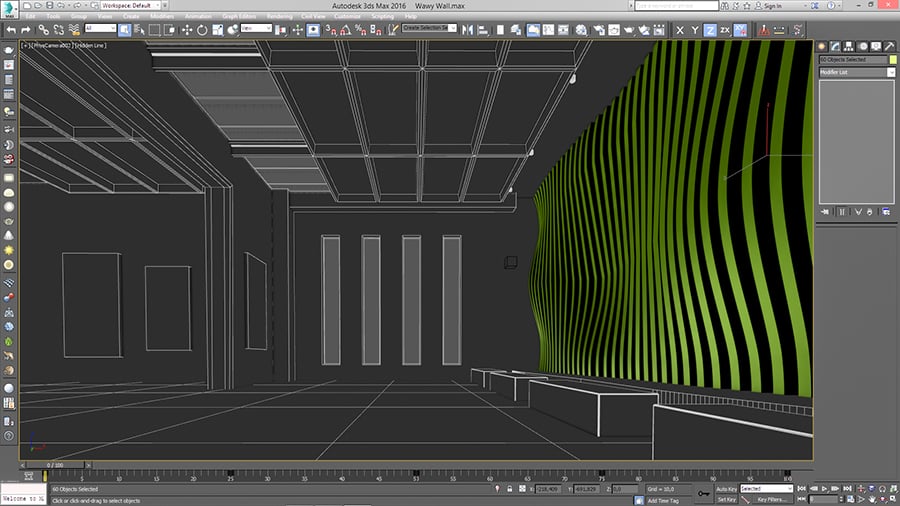This screenshot has height=506, width=900.
Task: Click Add Time Tag label
Action: (x=663, y=501)
